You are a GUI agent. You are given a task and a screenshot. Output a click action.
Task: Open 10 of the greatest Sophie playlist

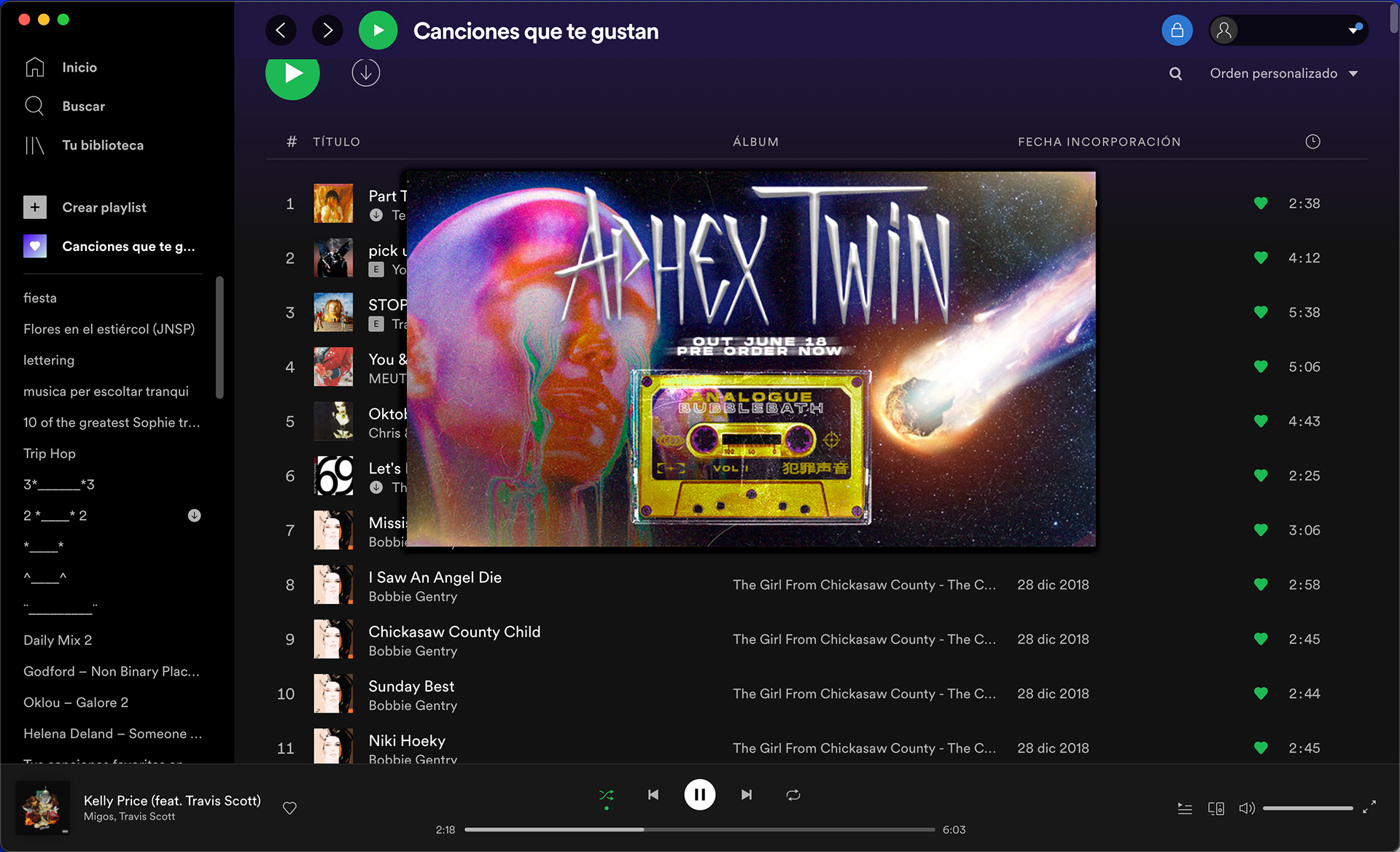point(112,422)
